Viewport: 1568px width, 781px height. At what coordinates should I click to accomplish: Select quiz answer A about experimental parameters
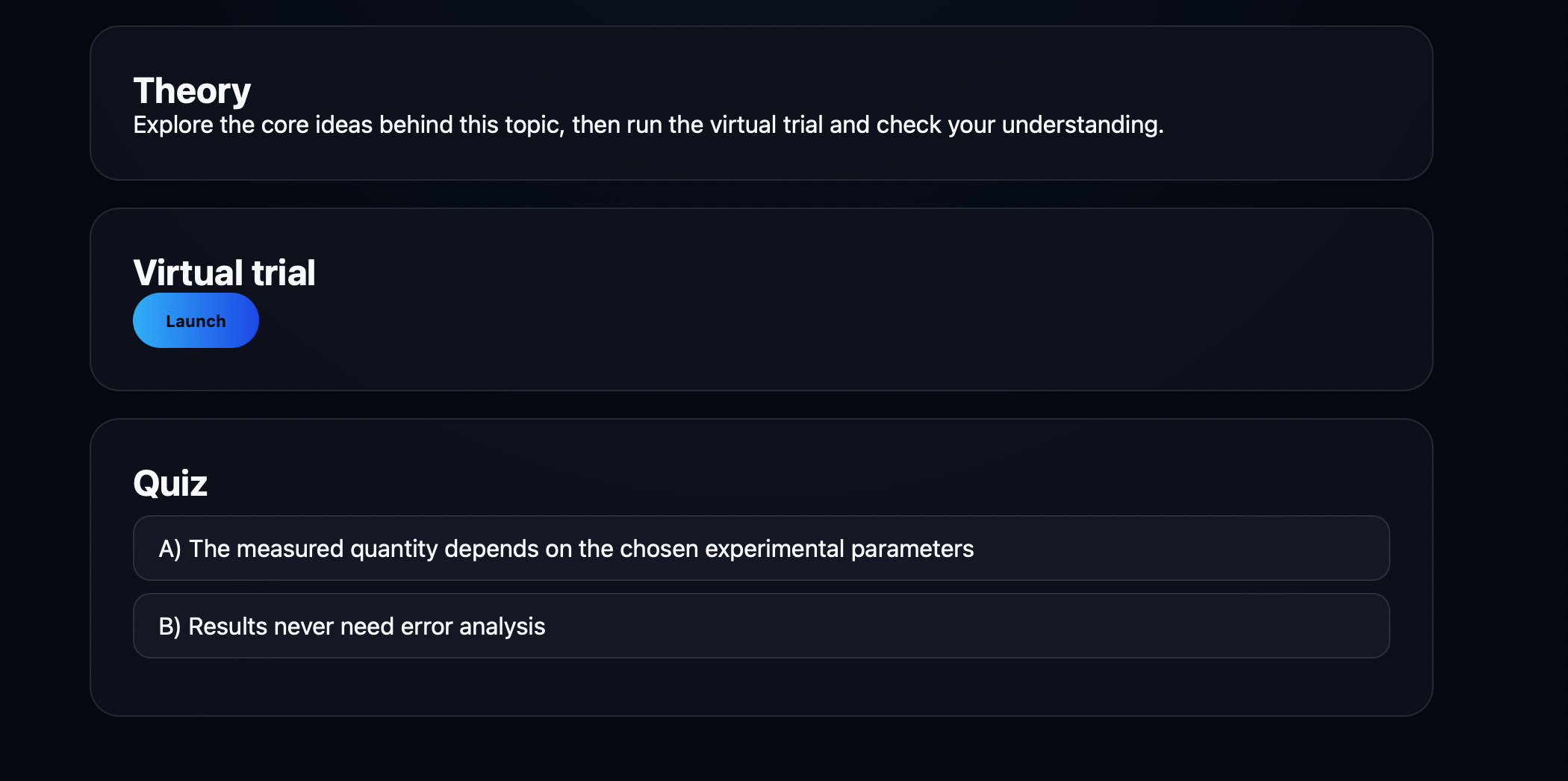click(x=761, y=548)
